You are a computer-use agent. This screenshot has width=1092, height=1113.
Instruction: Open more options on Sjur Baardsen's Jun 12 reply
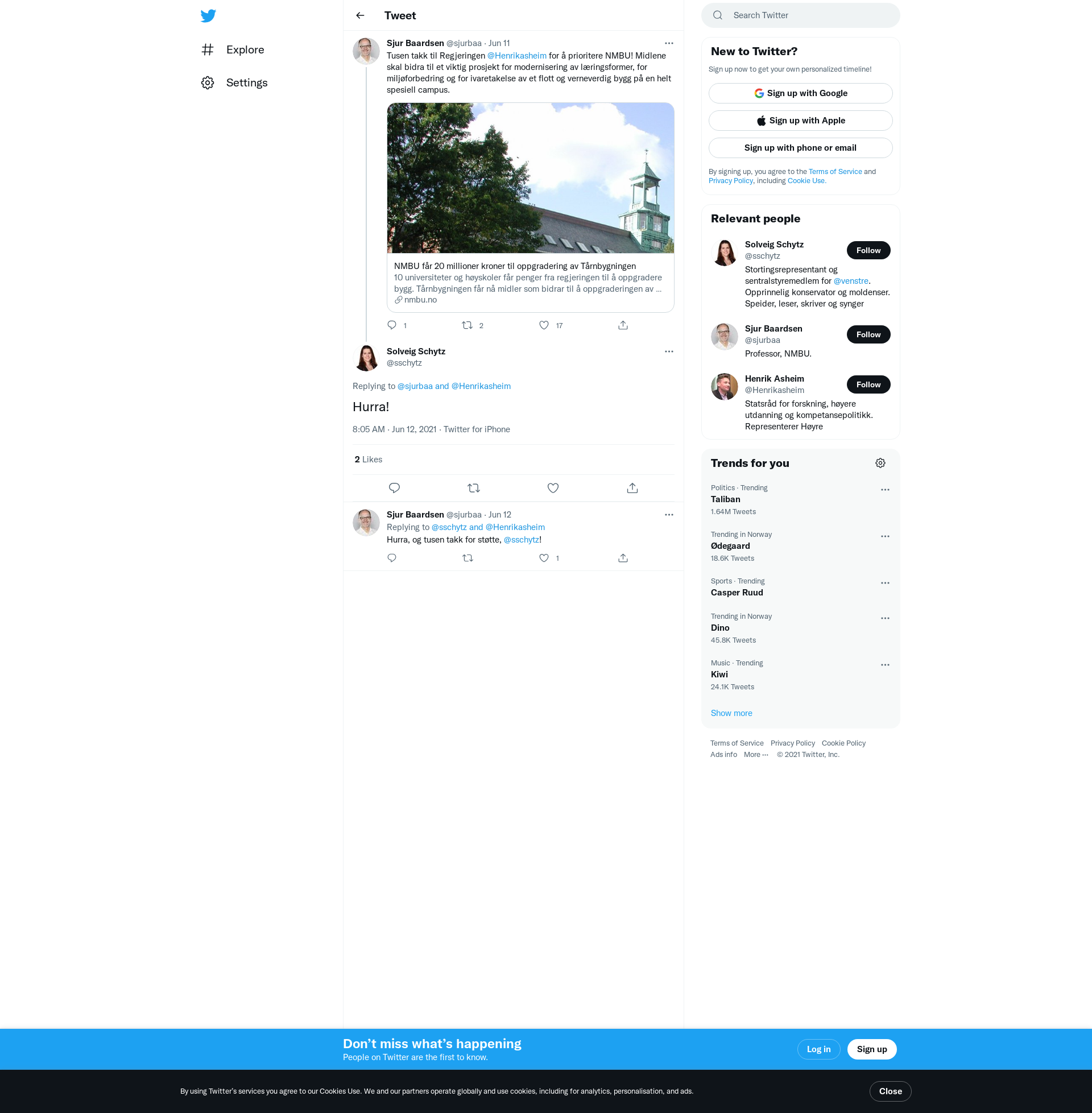(669, 515)
